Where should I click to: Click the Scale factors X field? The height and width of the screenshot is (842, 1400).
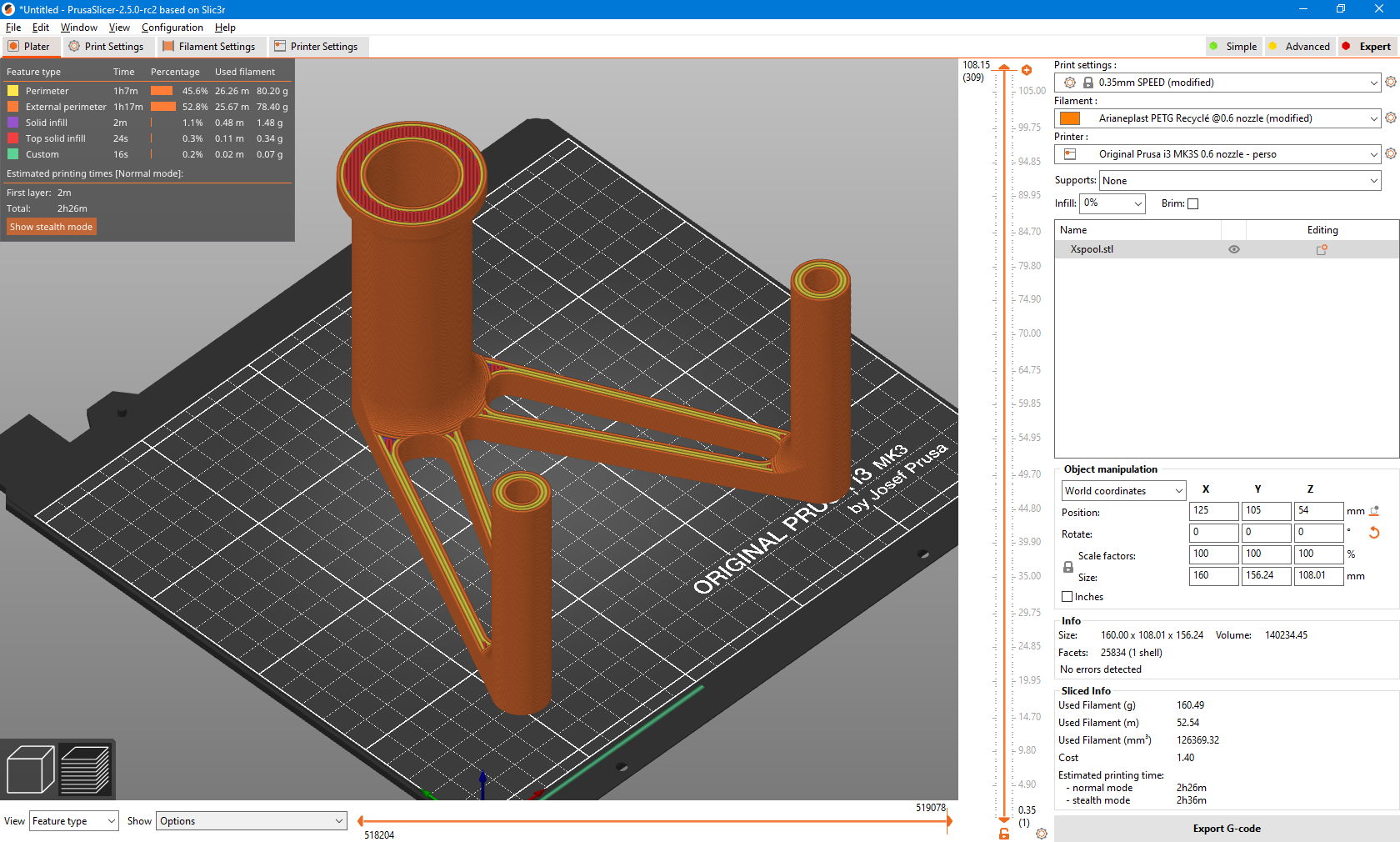(1213, 554)
